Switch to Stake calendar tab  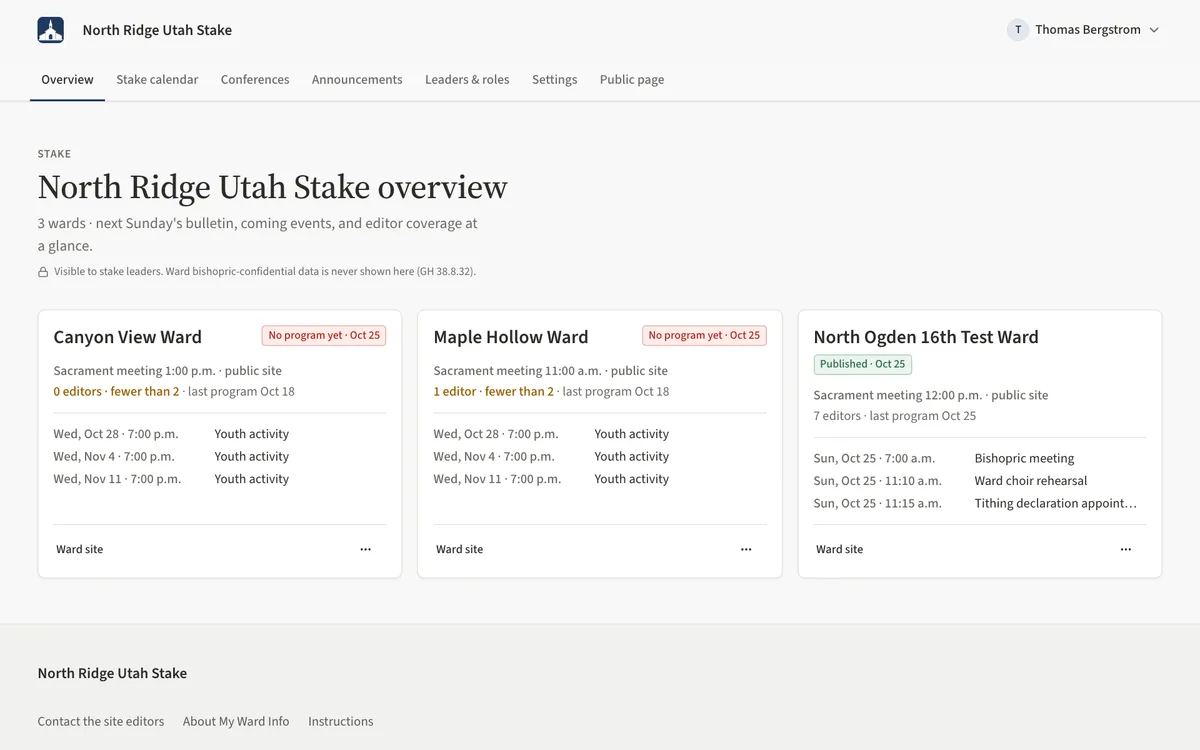point(157,79)
